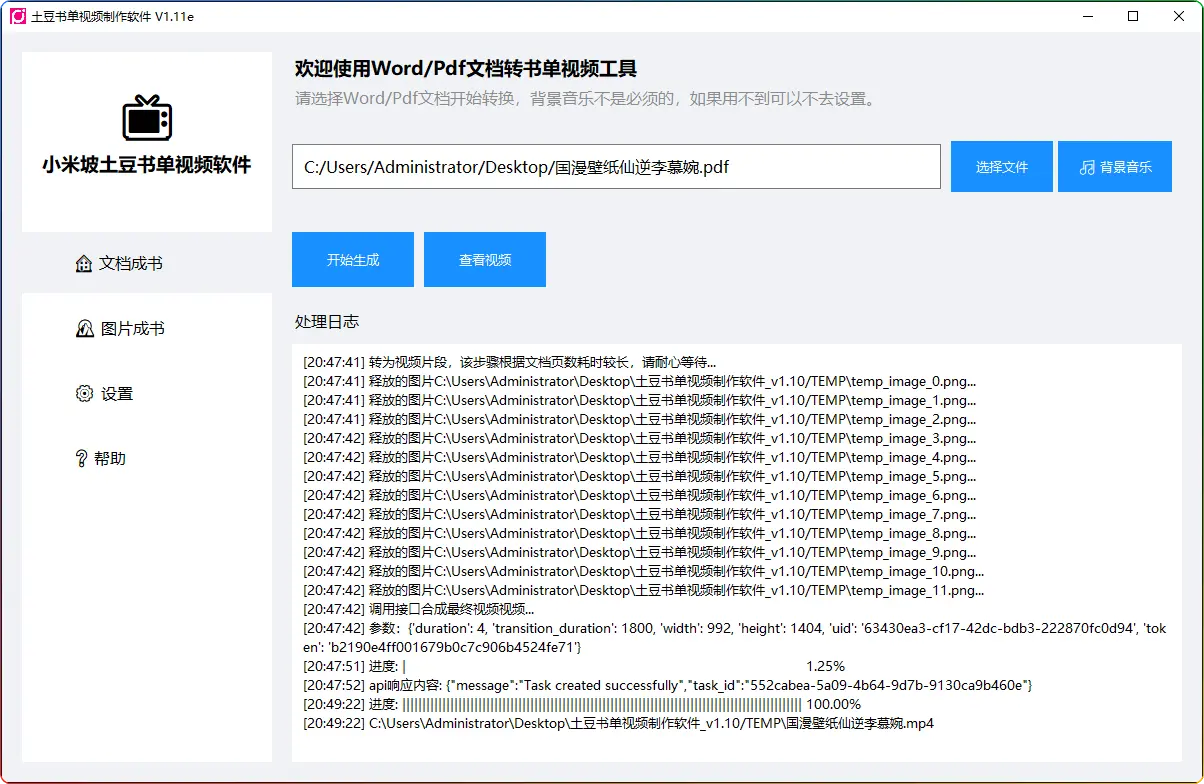Viewport: 1204px width, 784px height.
Task: Click the app icon in the title bar
Action: tap(17, 17)
